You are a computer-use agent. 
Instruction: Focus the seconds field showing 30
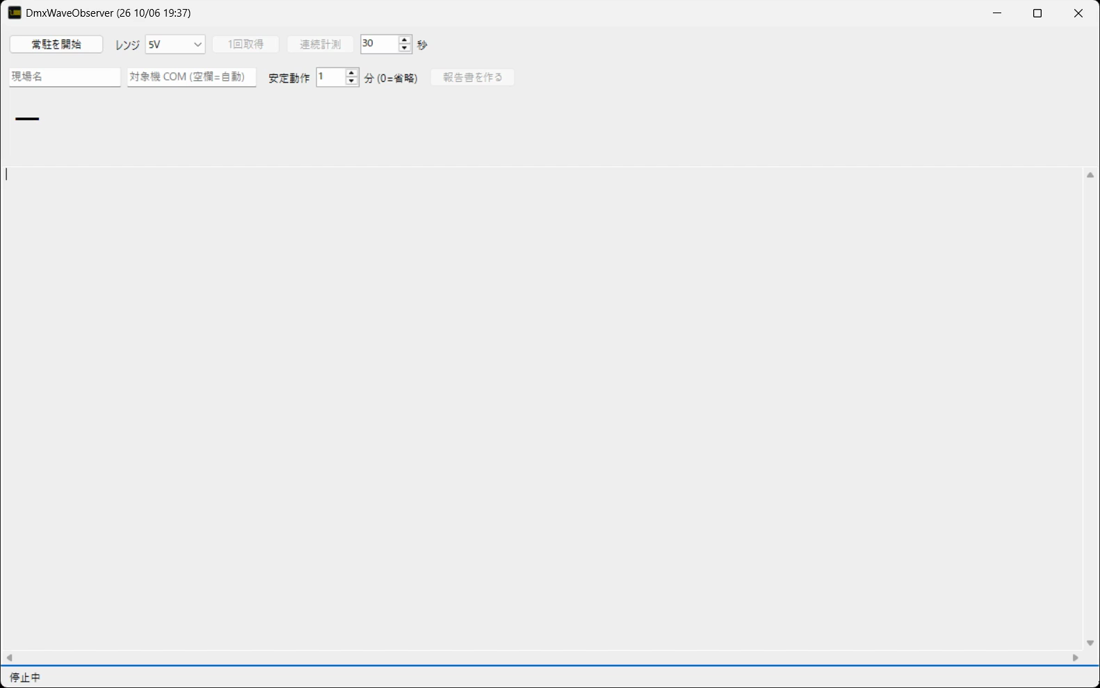[379, 43]
